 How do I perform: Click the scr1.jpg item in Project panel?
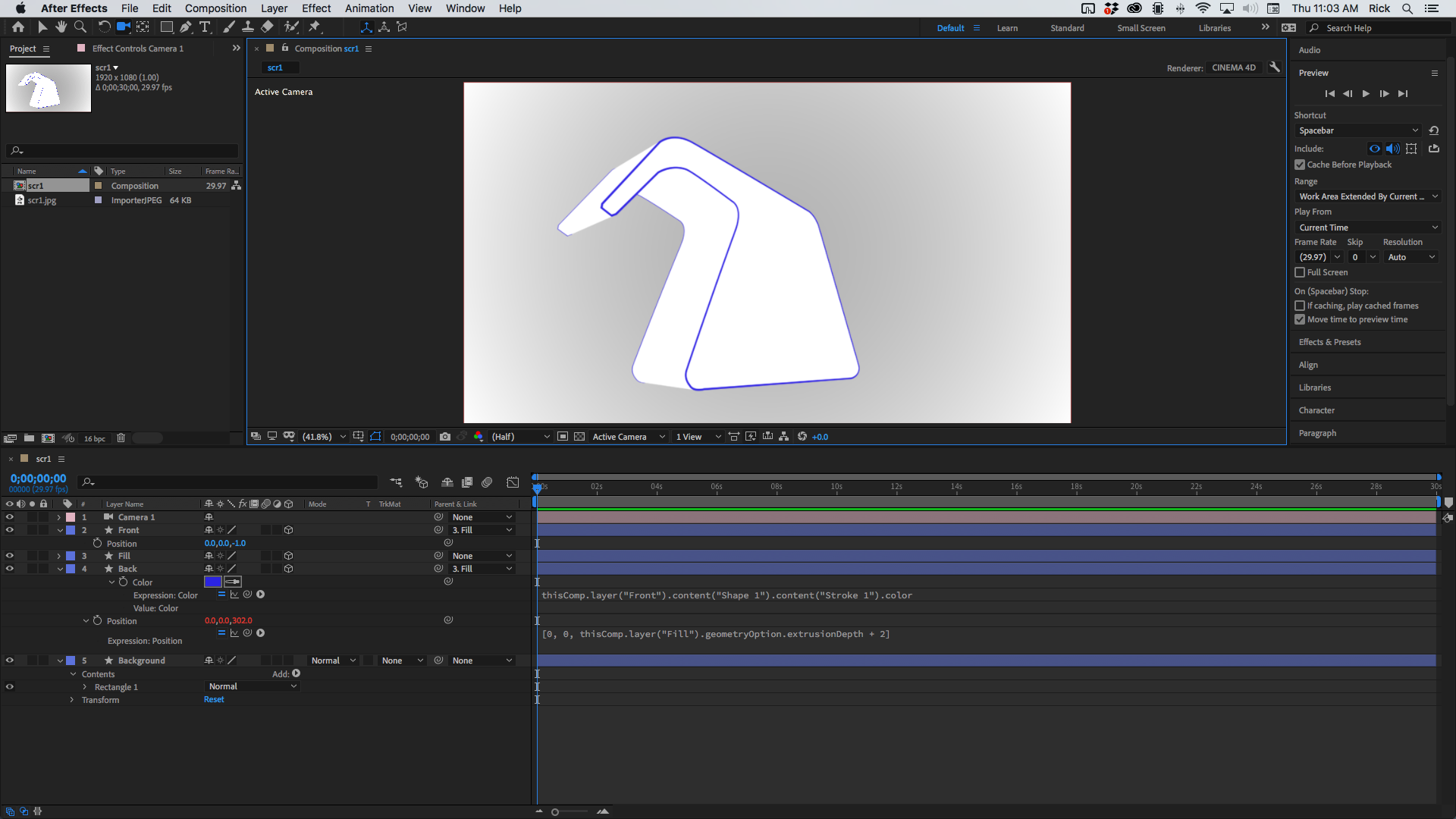pyautogui.click(x=42, y=200)
